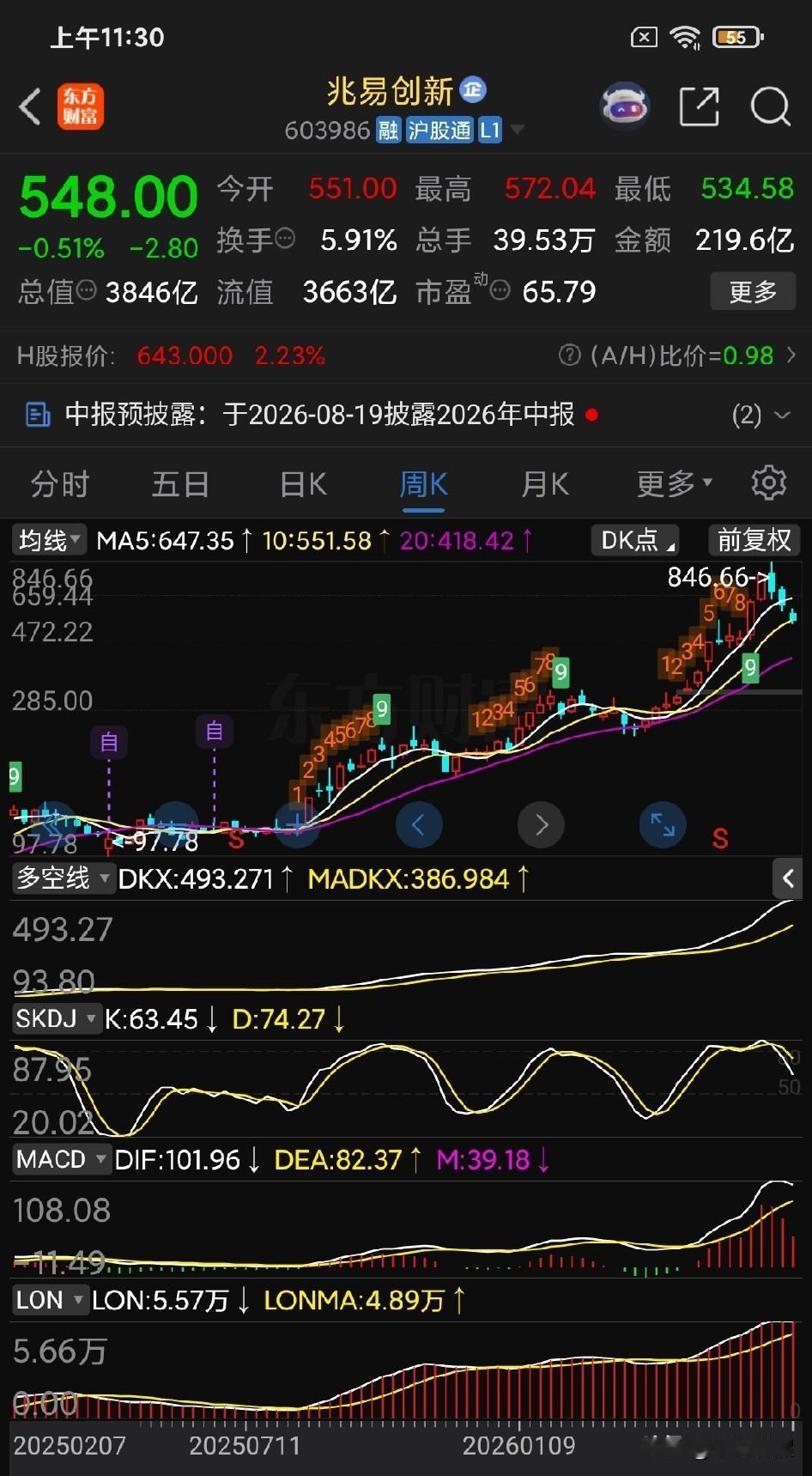Switch to the 月K tab
The height and width of the screenshot is (1476, 812).
tap(545, 484)
